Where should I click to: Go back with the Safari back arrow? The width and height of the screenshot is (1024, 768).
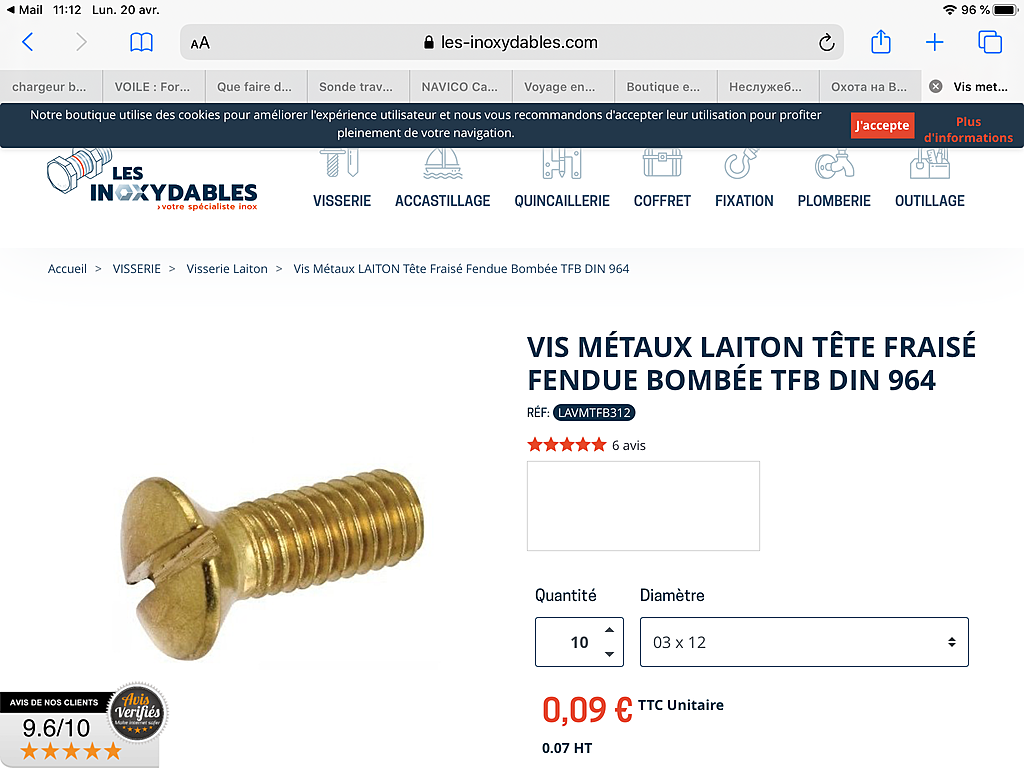(x=27, y=42)
